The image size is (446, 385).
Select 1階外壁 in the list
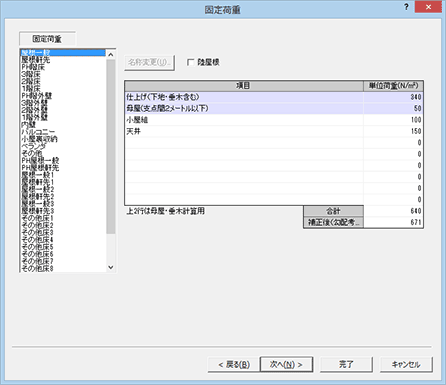pos(63,117)
